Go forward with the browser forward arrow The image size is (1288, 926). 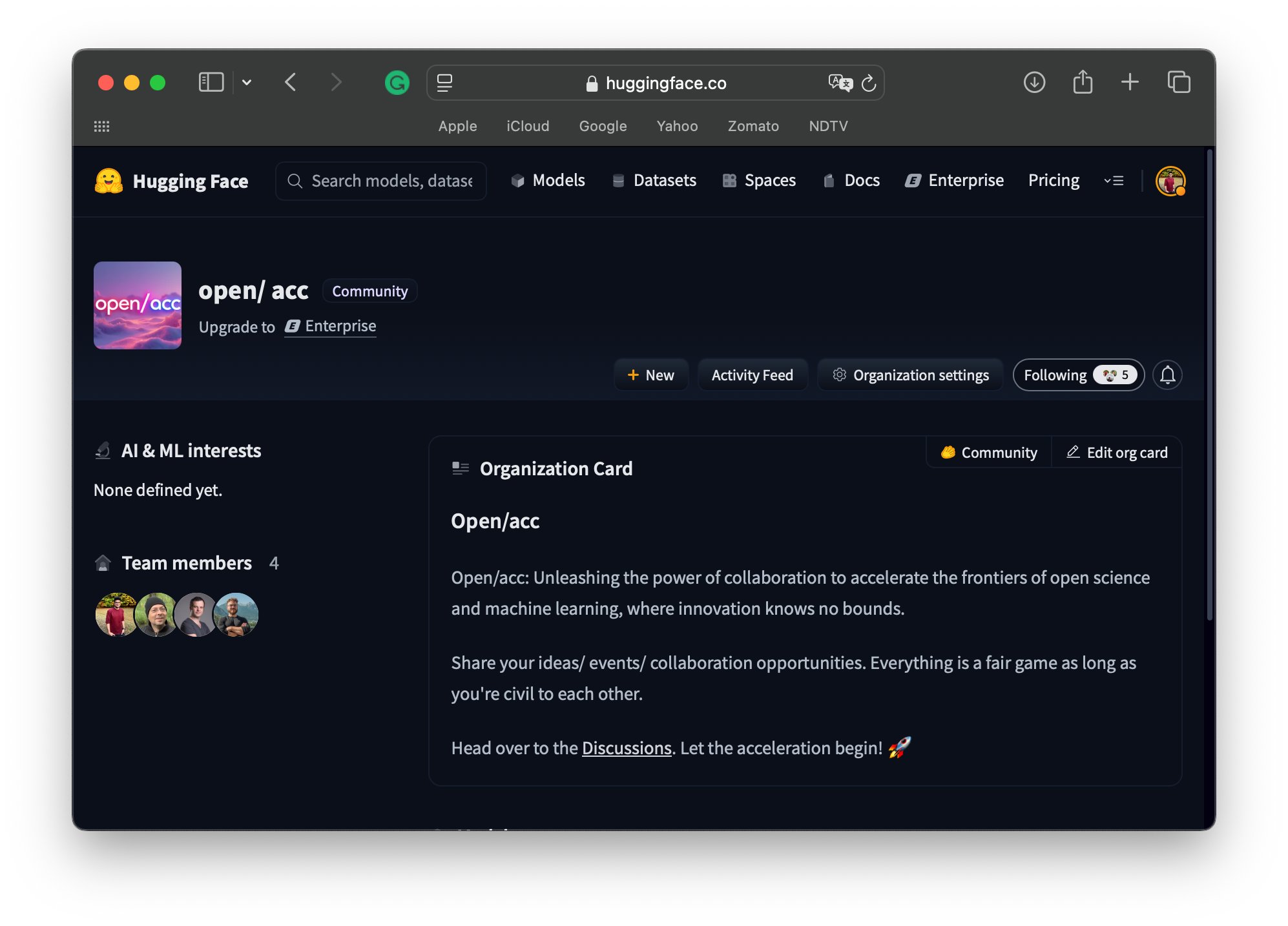click(x=335, y=82)
